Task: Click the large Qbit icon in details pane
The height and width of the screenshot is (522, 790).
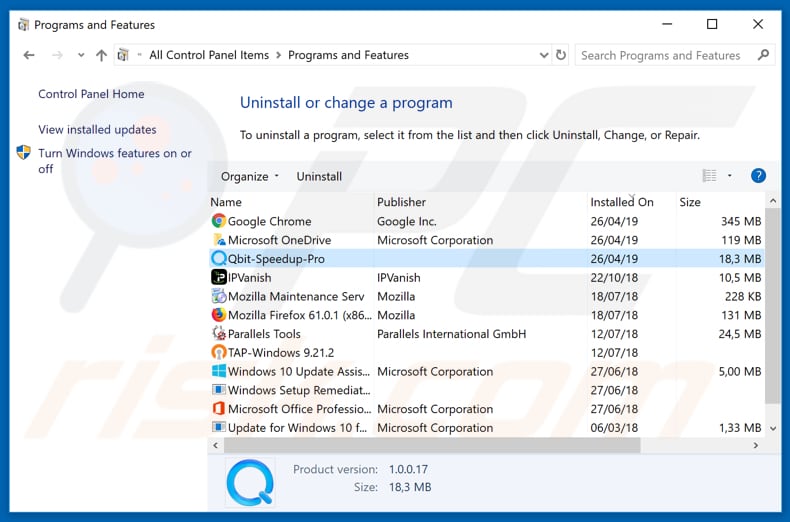Action: click(250, 482)
